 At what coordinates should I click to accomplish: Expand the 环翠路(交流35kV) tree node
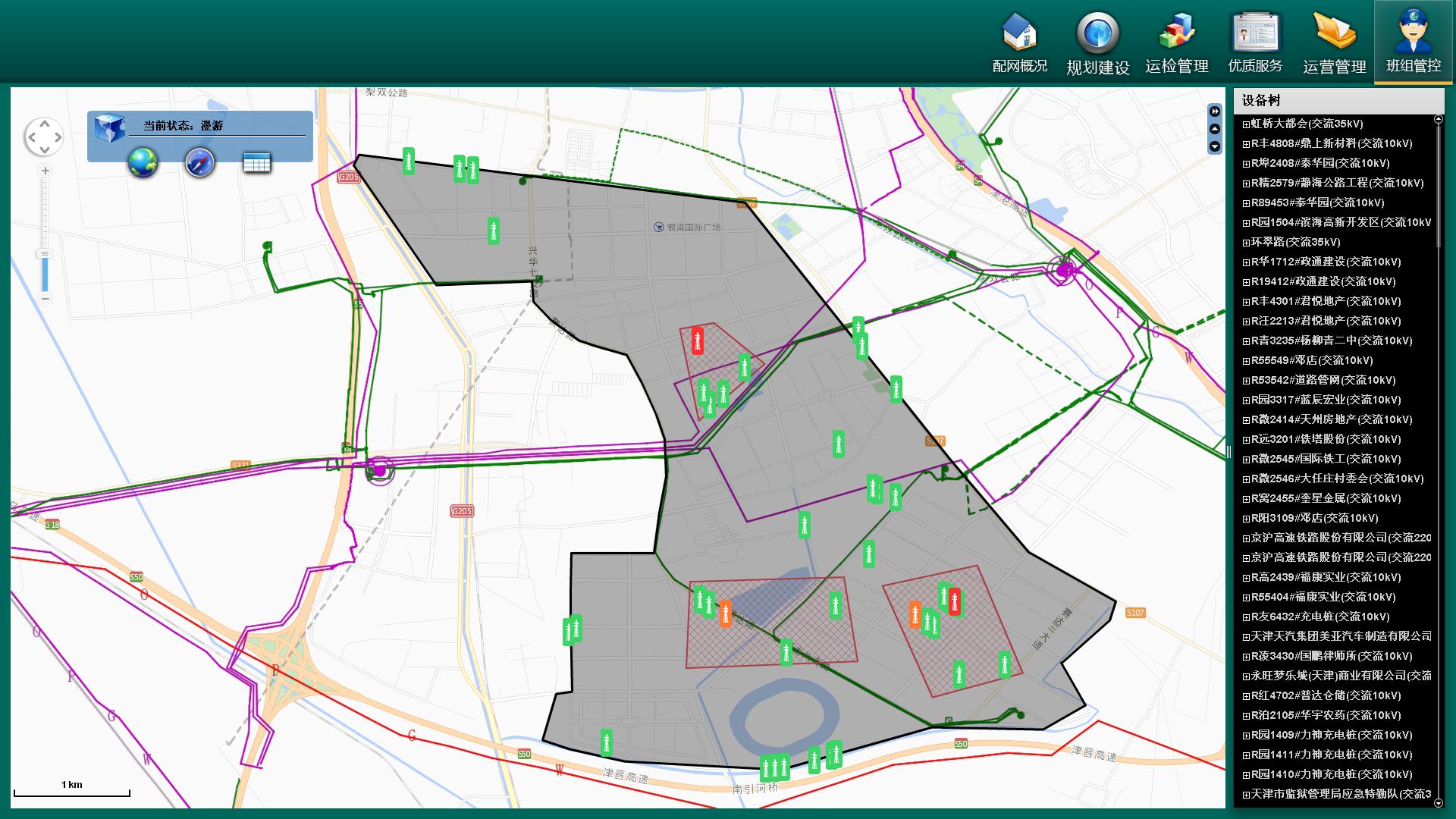(1246, 243)
